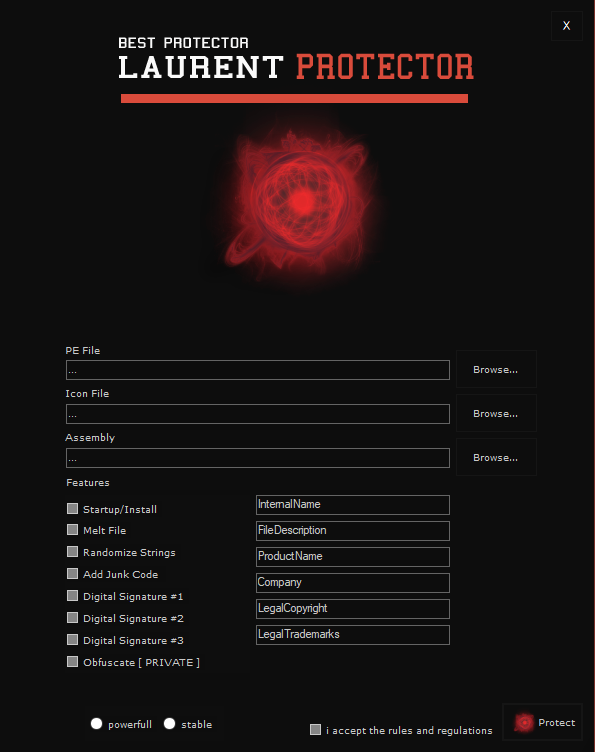This screenshot has height=752, width=595.
Task: Enable Digital Signature #2
Action: pyautogui.click(x=72, y=618)
